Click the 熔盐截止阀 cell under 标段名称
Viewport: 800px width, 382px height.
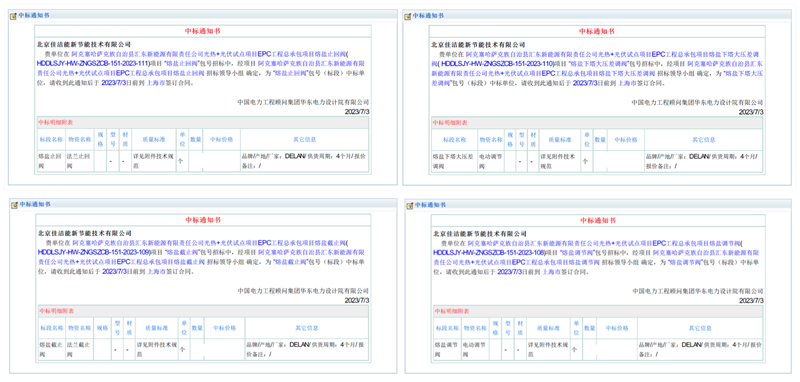coord(52,349)
